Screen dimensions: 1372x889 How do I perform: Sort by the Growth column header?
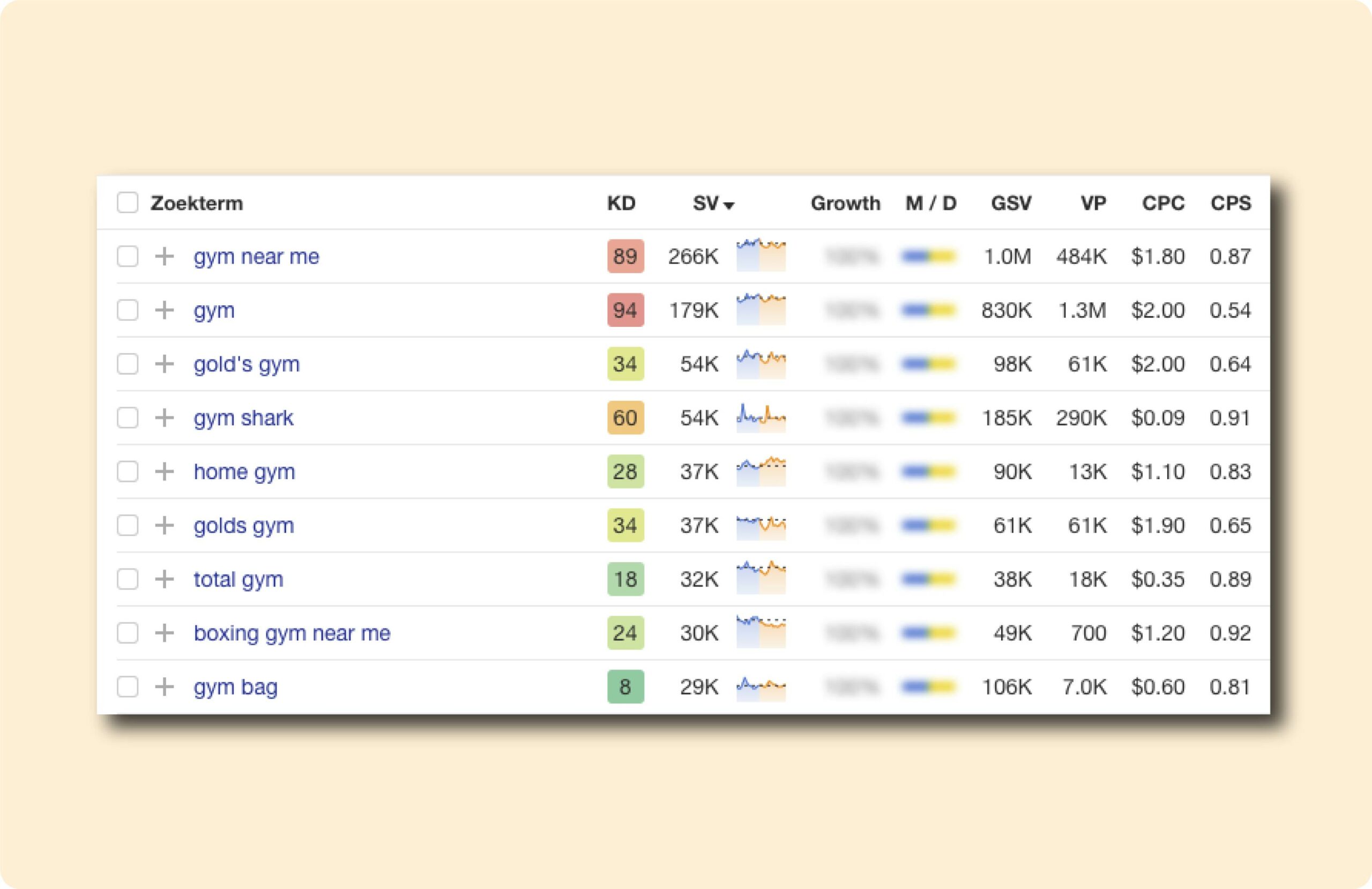coord(845,203)
